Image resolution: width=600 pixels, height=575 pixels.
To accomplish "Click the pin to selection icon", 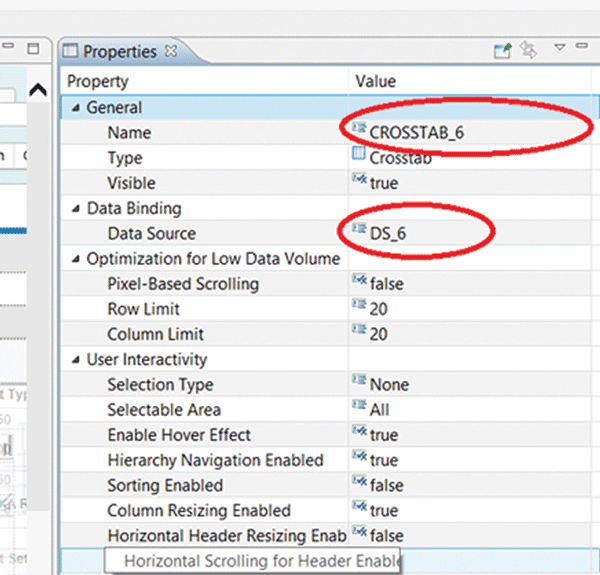I will [529, 50].
